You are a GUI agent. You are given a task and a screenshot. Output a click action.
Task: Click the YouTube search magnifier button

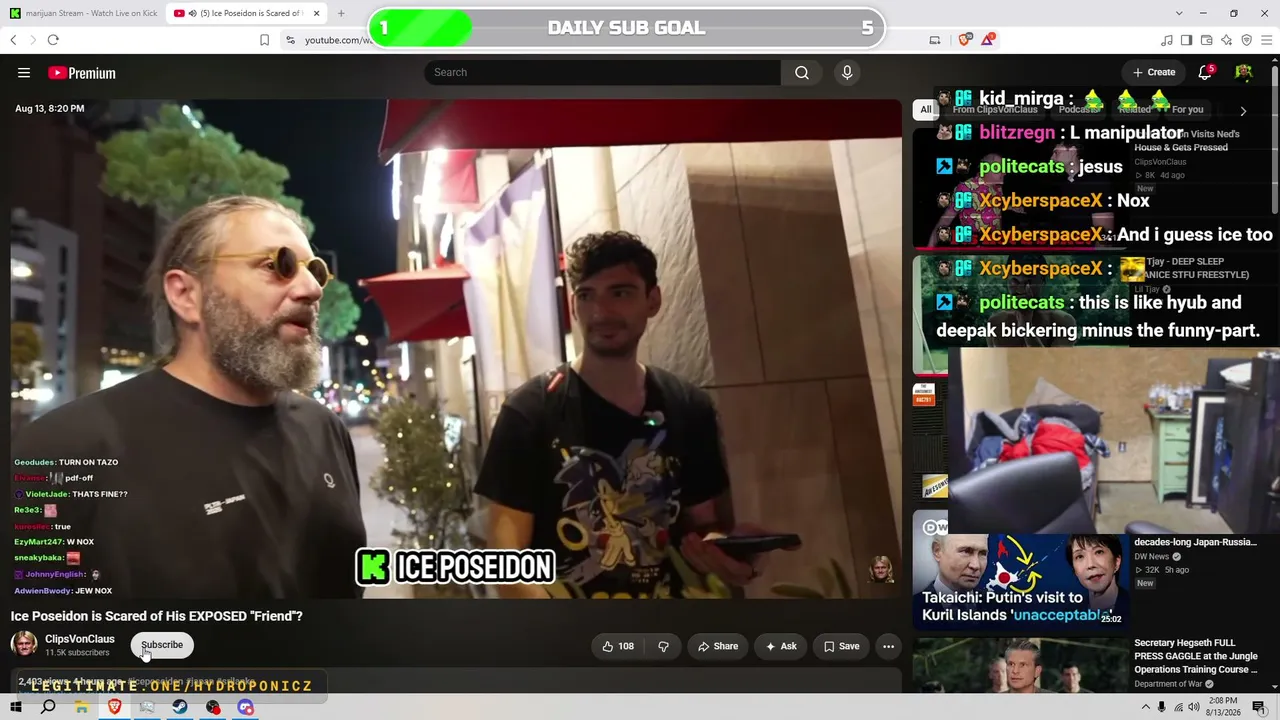tap(802, 72)
